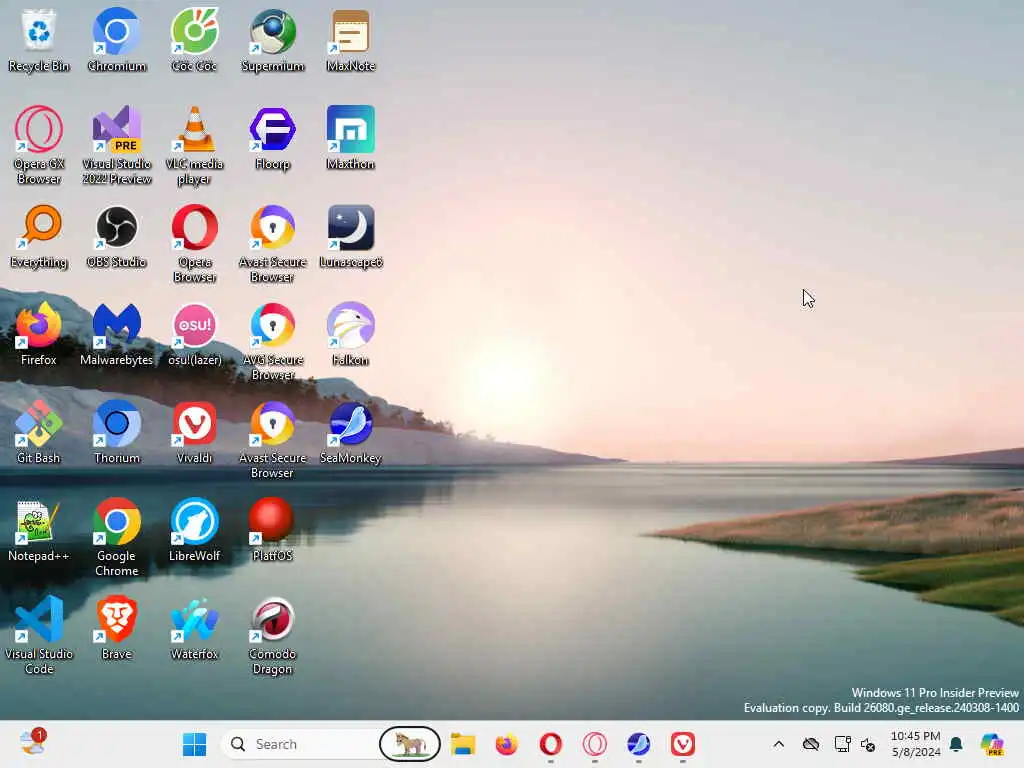1024x768 pixels.
Task: Open the Brave browser desktop icon
Action: click(116, 628)
